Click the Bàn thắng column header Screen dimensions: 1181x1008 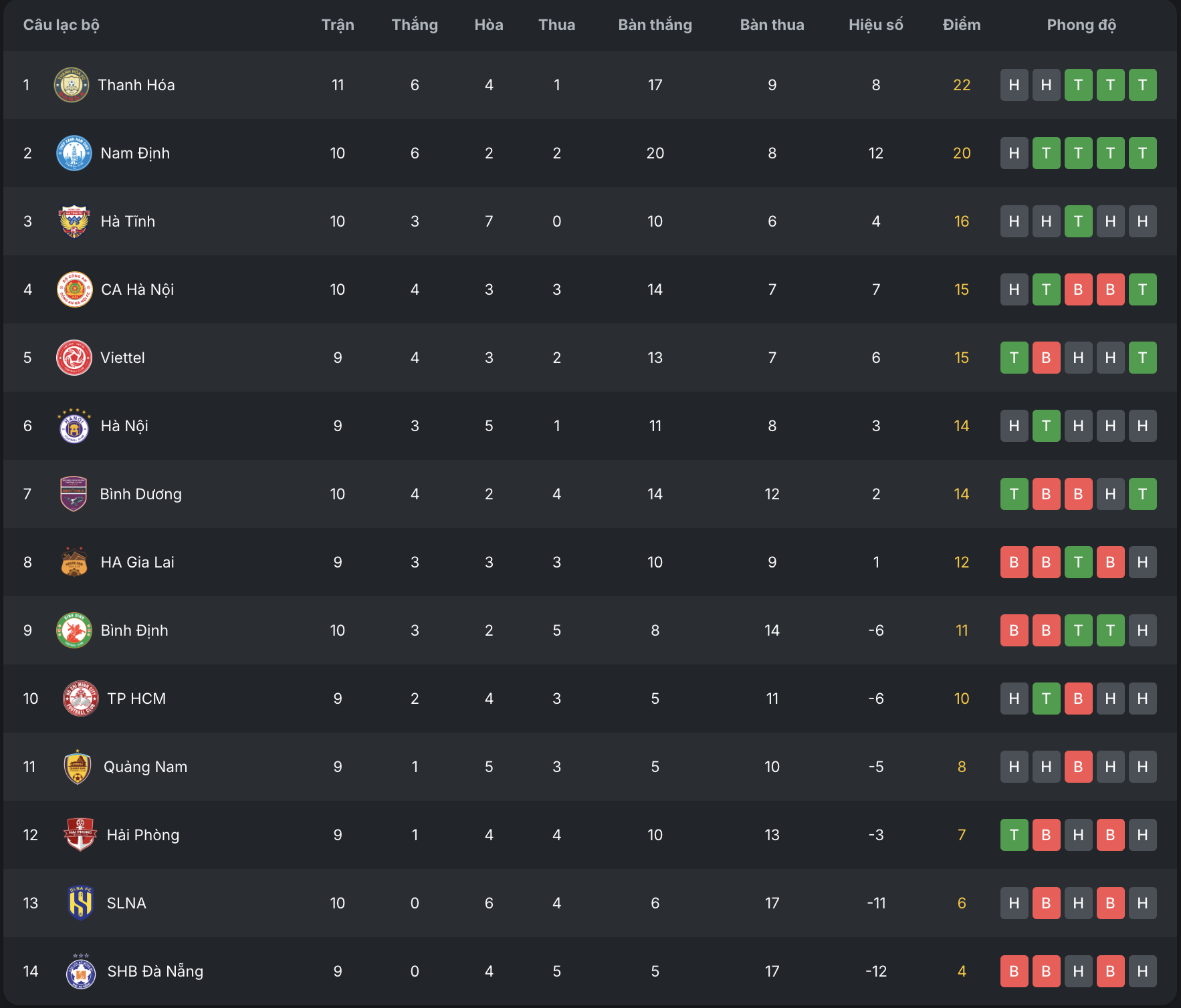tap(655, 25)
